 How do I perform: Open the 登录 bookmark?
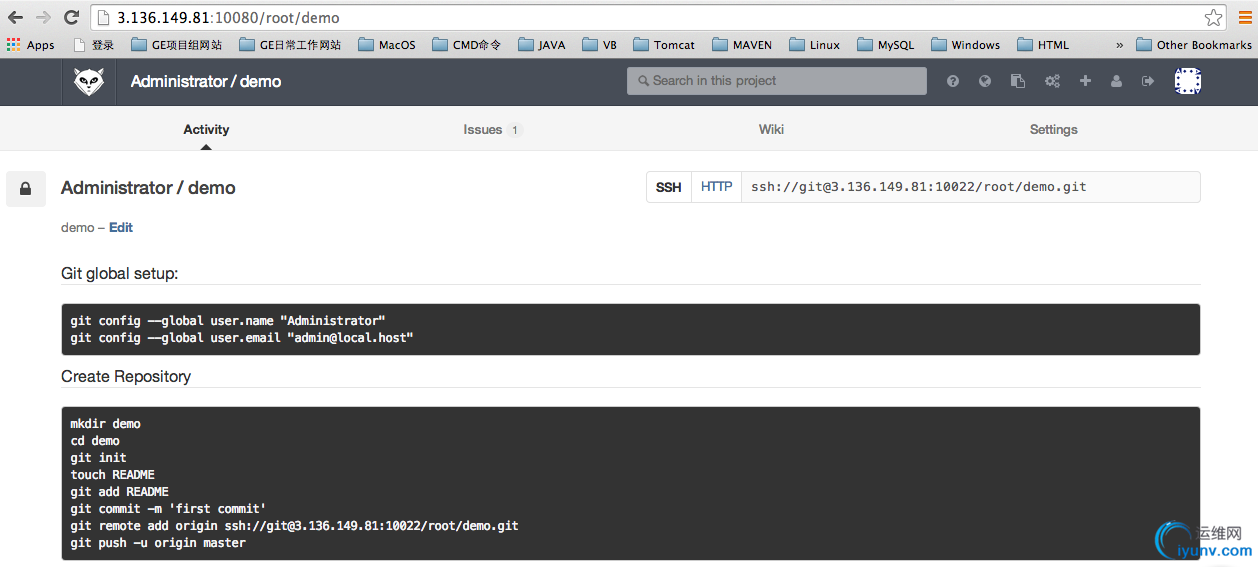point(95,45)
